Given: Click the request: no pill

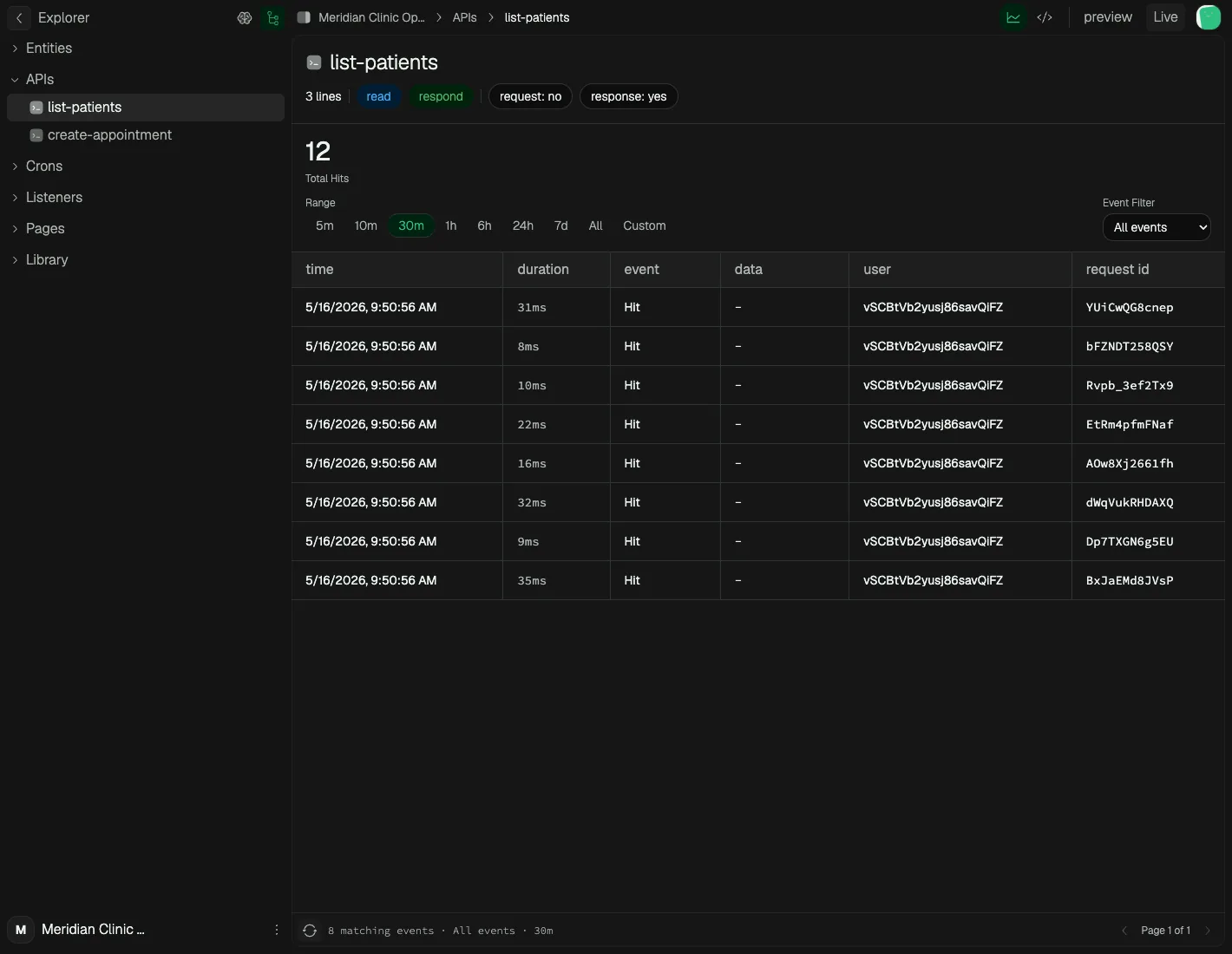Looking at the screenshot, I should point(530,96).
